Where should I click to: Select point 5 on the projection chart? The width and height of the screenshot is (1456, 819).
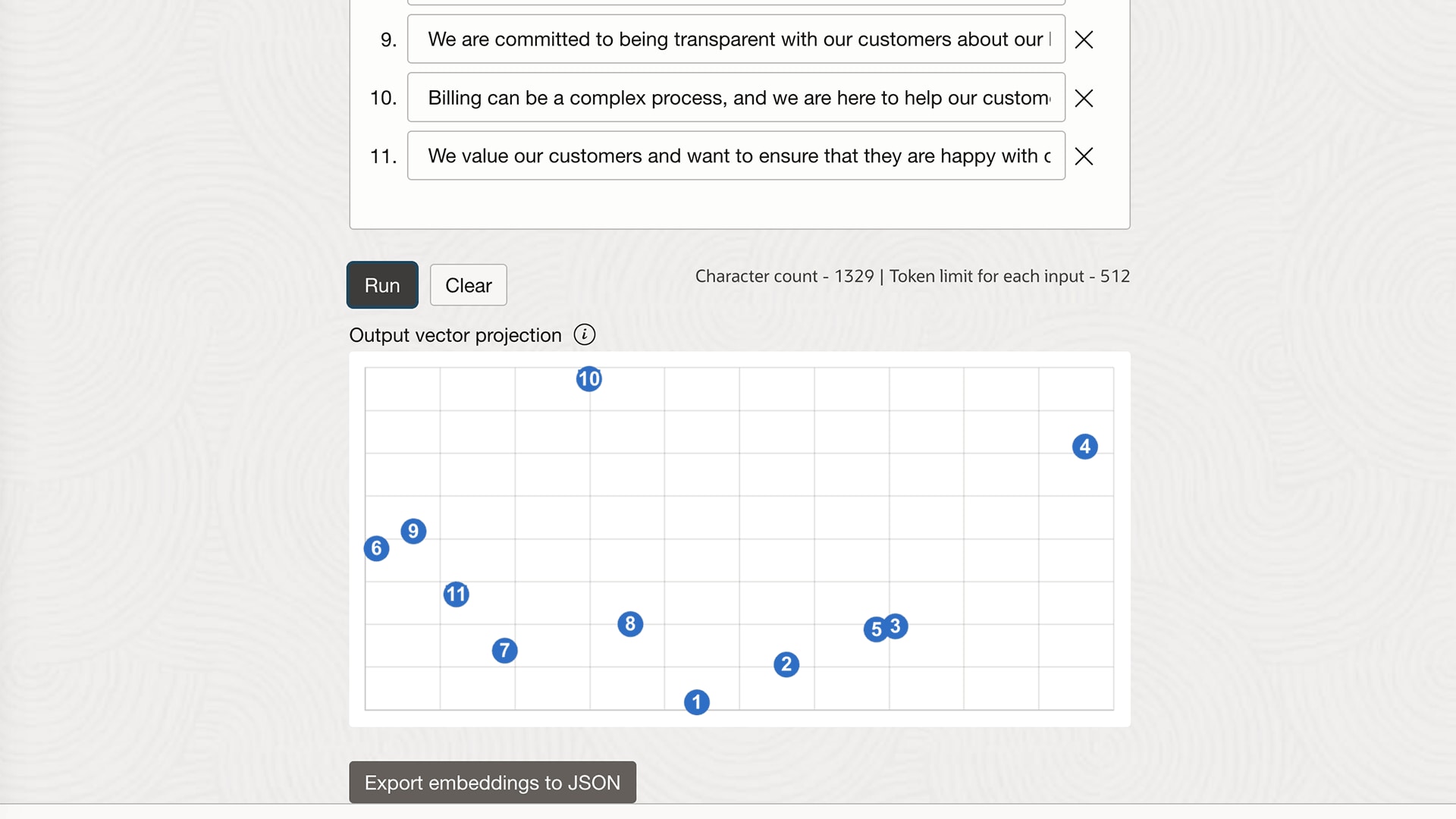pos(874,629)
